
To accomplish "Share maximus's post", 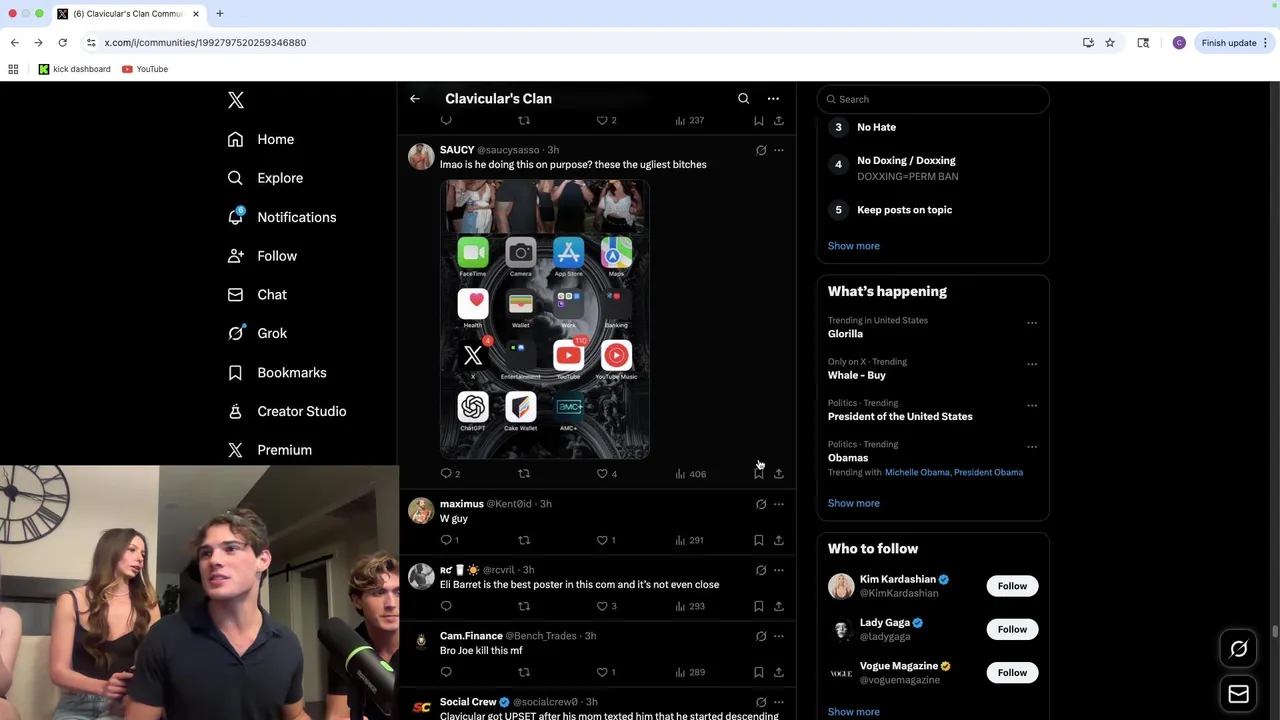I will pos(779,540).
